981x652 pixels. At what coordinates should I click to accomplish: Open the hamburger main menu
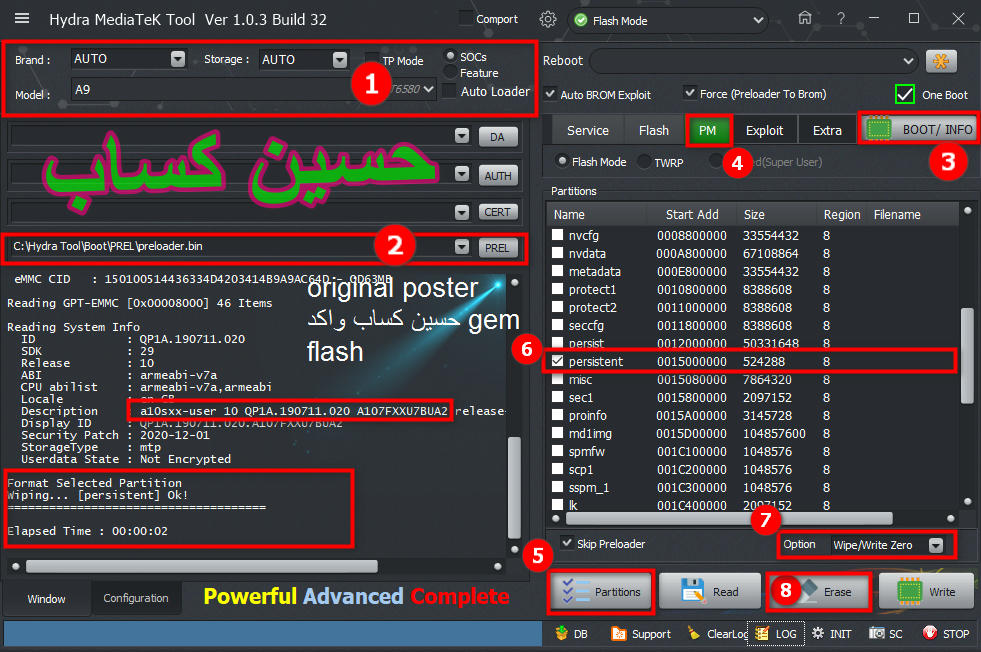pos(22,18)
